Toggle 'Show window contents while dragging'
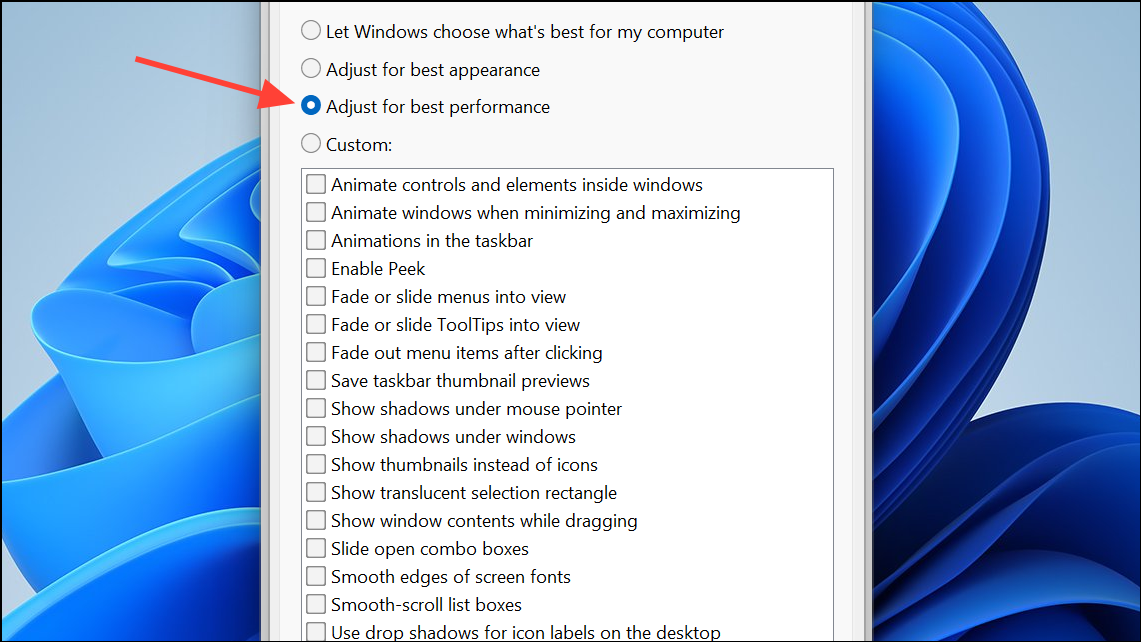 316,520
